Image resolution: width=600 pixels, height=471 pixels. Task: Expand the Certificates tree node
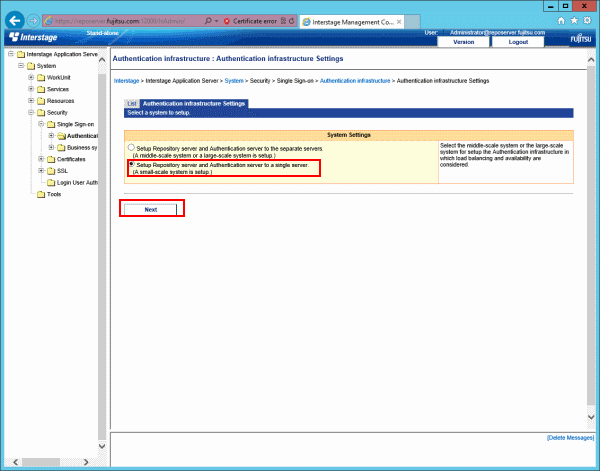click(x=41, y=159)
